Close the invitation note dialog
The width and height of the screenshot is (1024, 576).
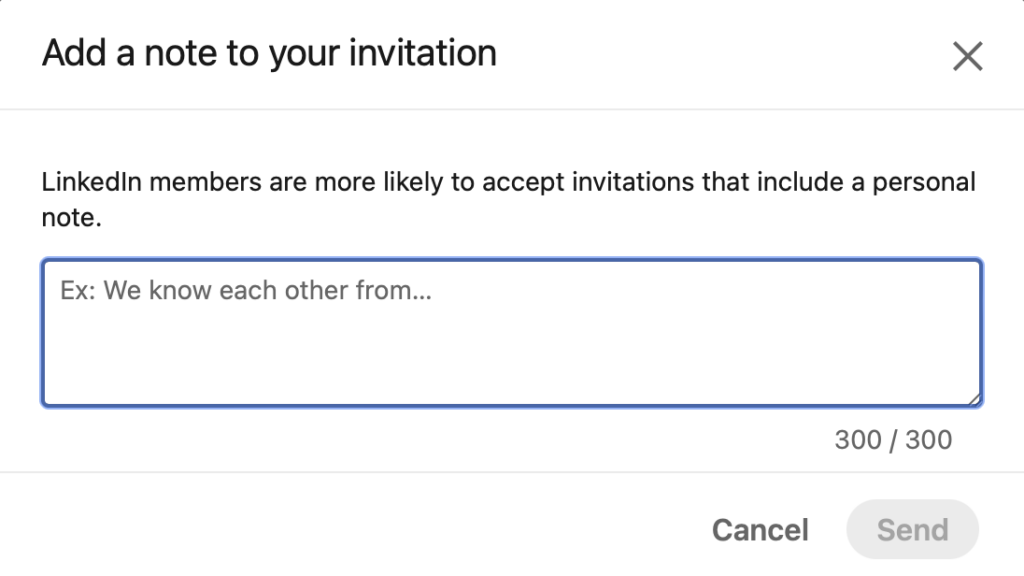coord(967,56)
